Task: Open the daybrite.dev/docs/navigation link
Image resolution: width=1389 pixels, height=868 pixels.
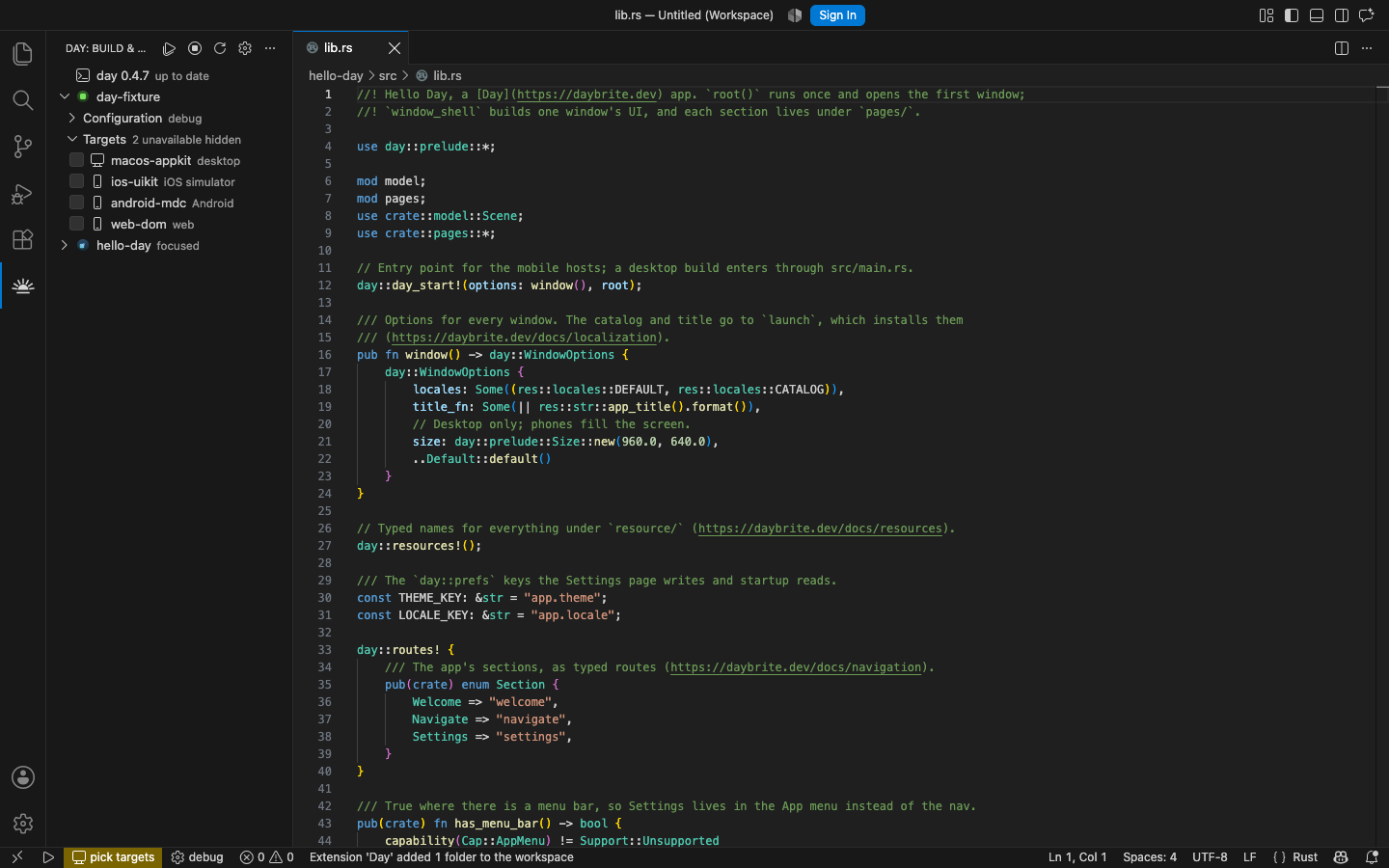Action: pyautogui.click(x=796, y=667)
